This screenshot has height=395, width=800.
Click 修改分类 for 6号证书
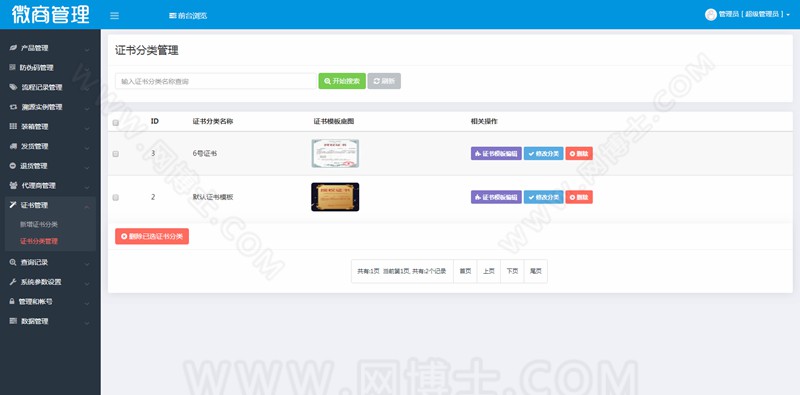543,154
